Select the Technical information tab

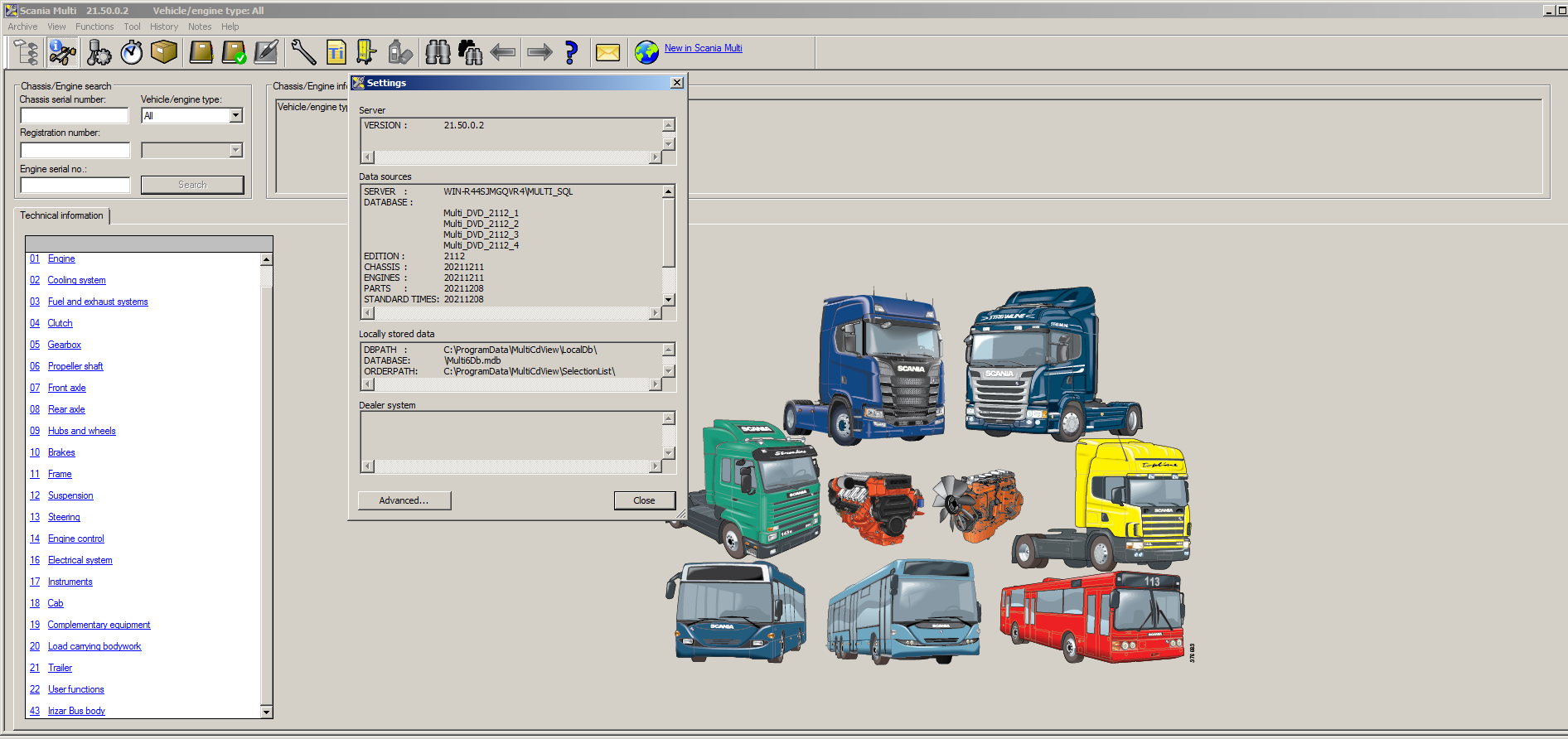pos(61,215)
